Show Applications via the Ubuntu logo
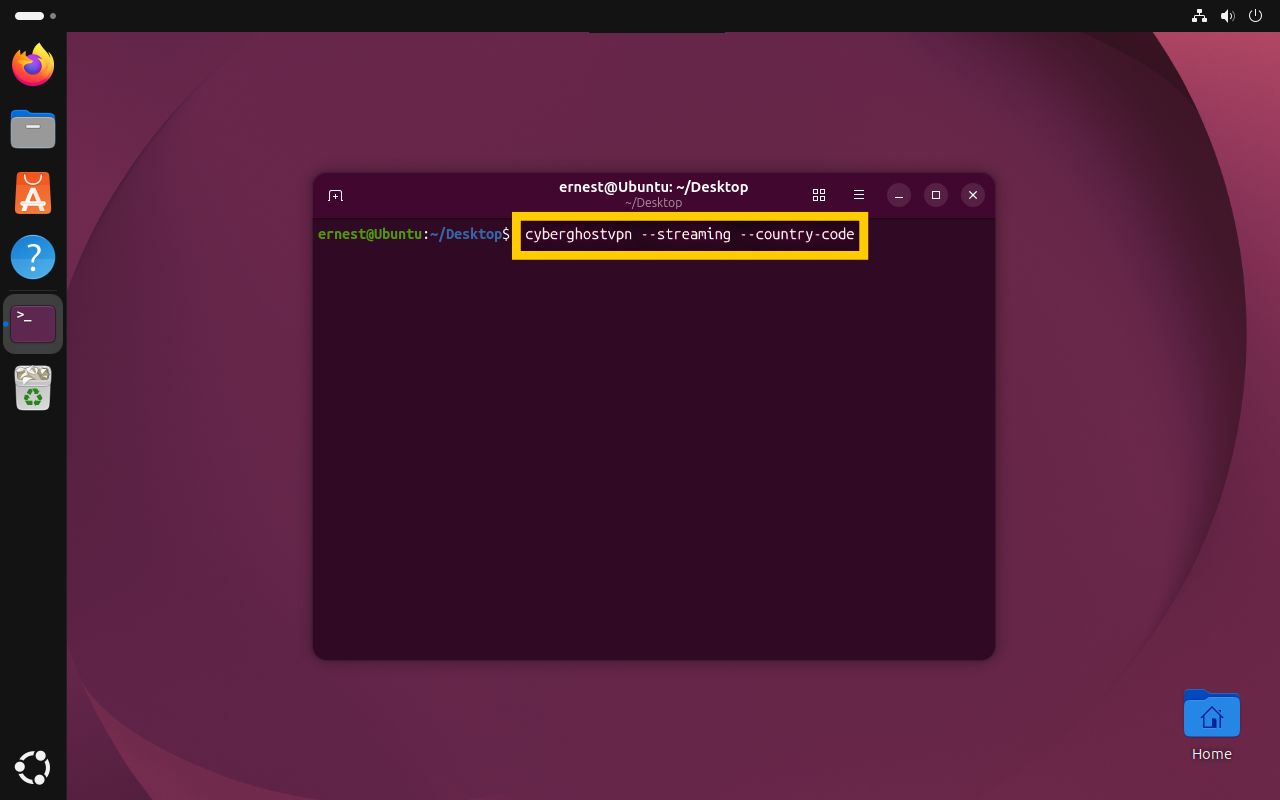 pos(33,768)
